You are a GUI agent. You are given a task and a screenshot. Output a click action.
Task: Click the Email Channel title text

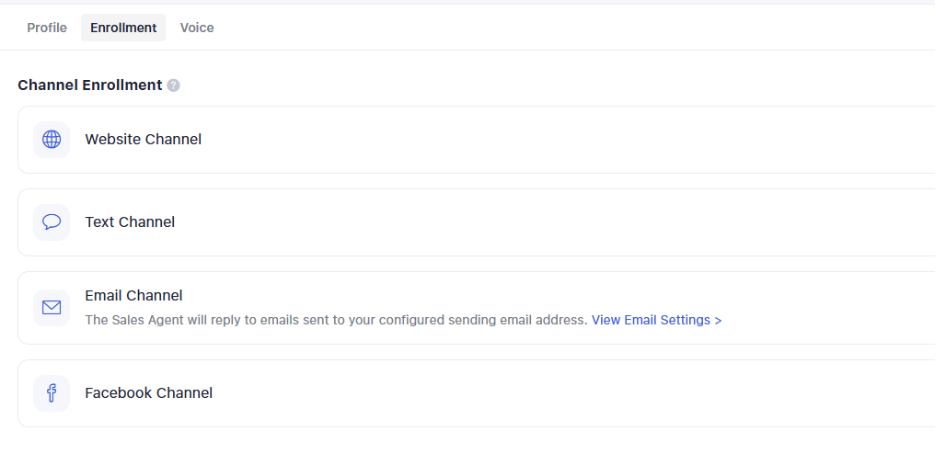coord(134,296)
